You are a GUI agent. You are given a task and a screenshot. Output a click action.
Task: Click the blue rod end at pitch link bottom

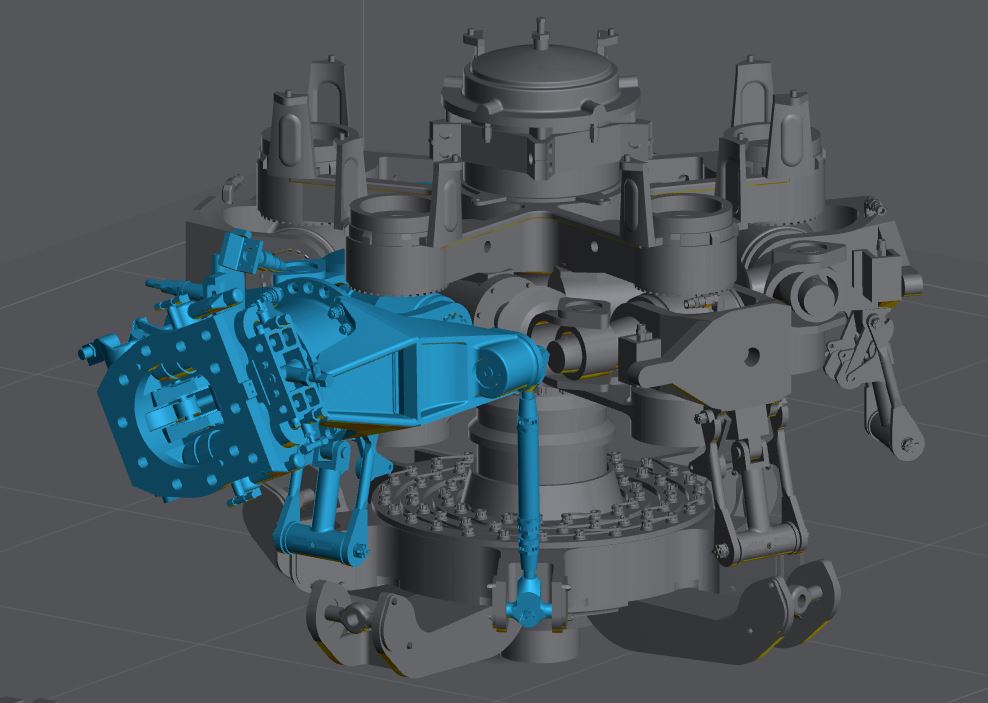(x=527, y=607)
